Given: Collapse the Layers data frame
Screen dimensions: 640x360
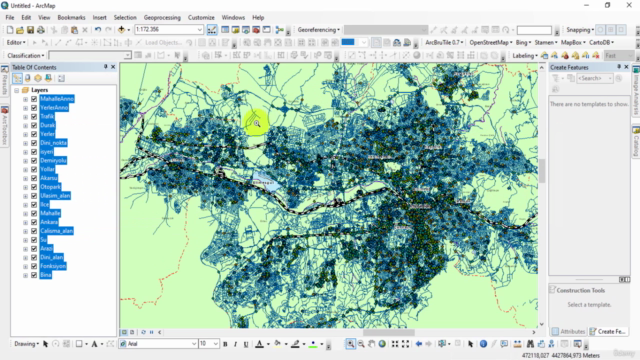Looking at the screenshot, I should click(x=16, y=90).
